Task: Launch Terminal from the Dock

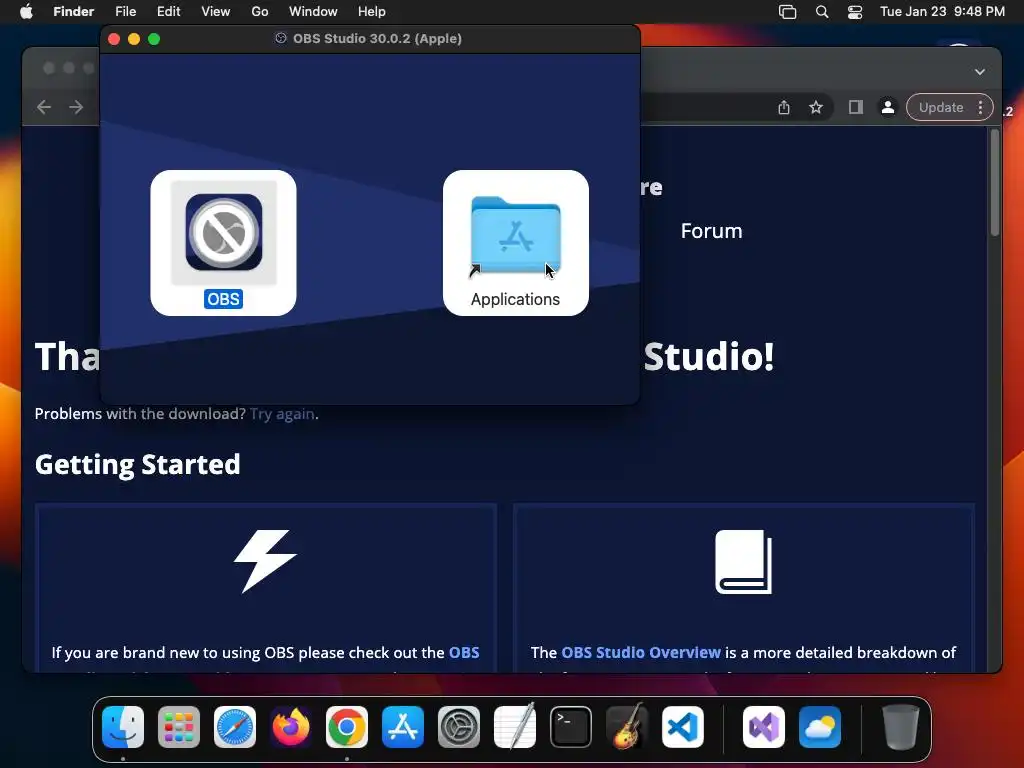Action: [x=571, y=727]
